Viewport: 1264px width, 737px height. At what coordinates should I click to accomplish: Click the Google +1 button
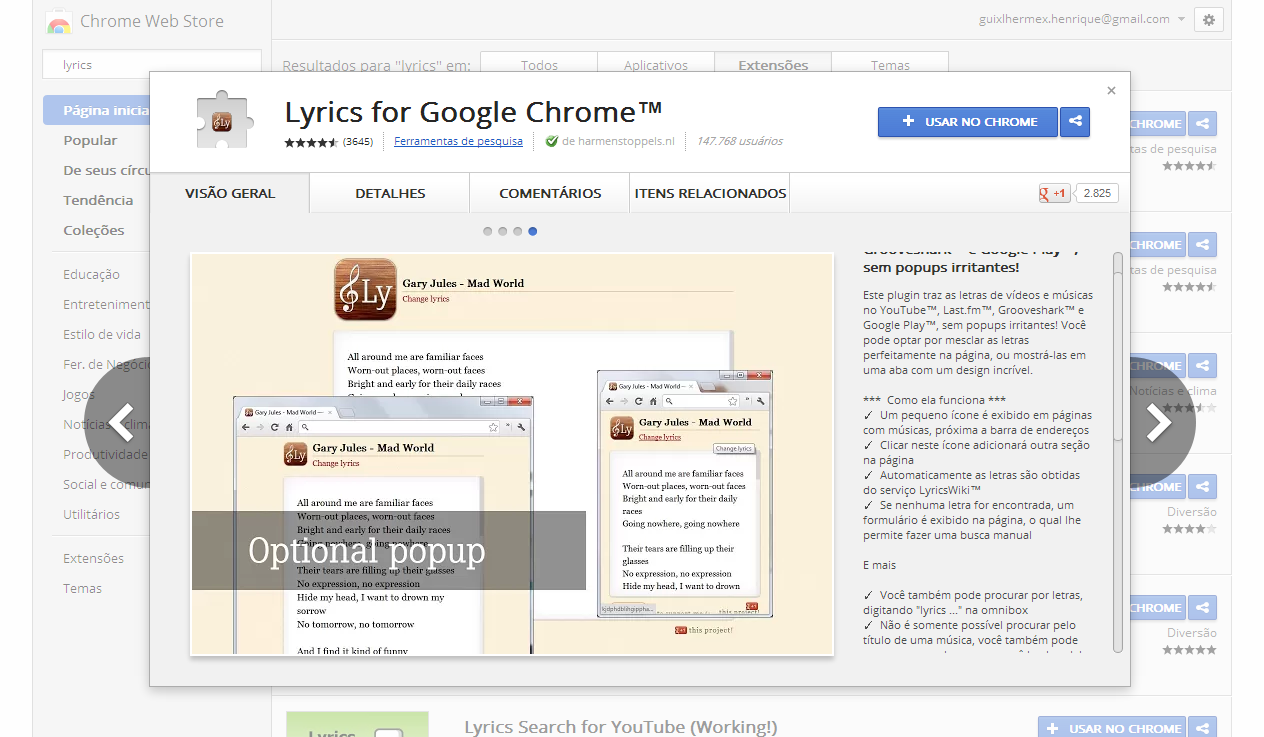[1055, 193]
